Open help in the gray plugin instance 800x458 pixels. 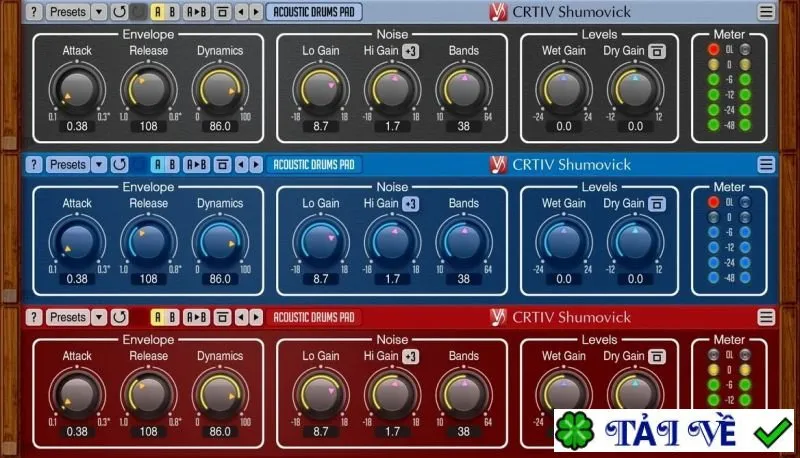(34, 12)
